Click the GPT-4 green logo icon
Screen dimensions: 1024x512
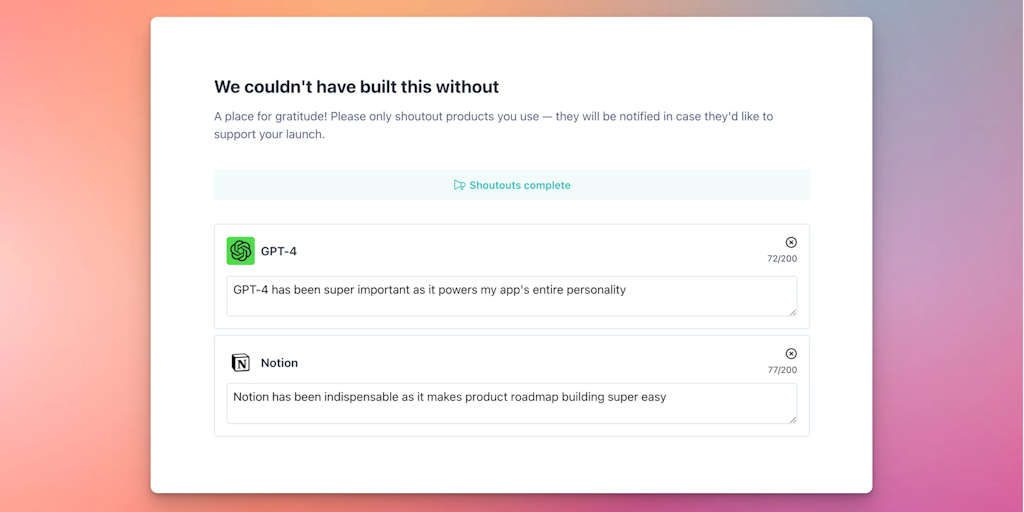241,251
